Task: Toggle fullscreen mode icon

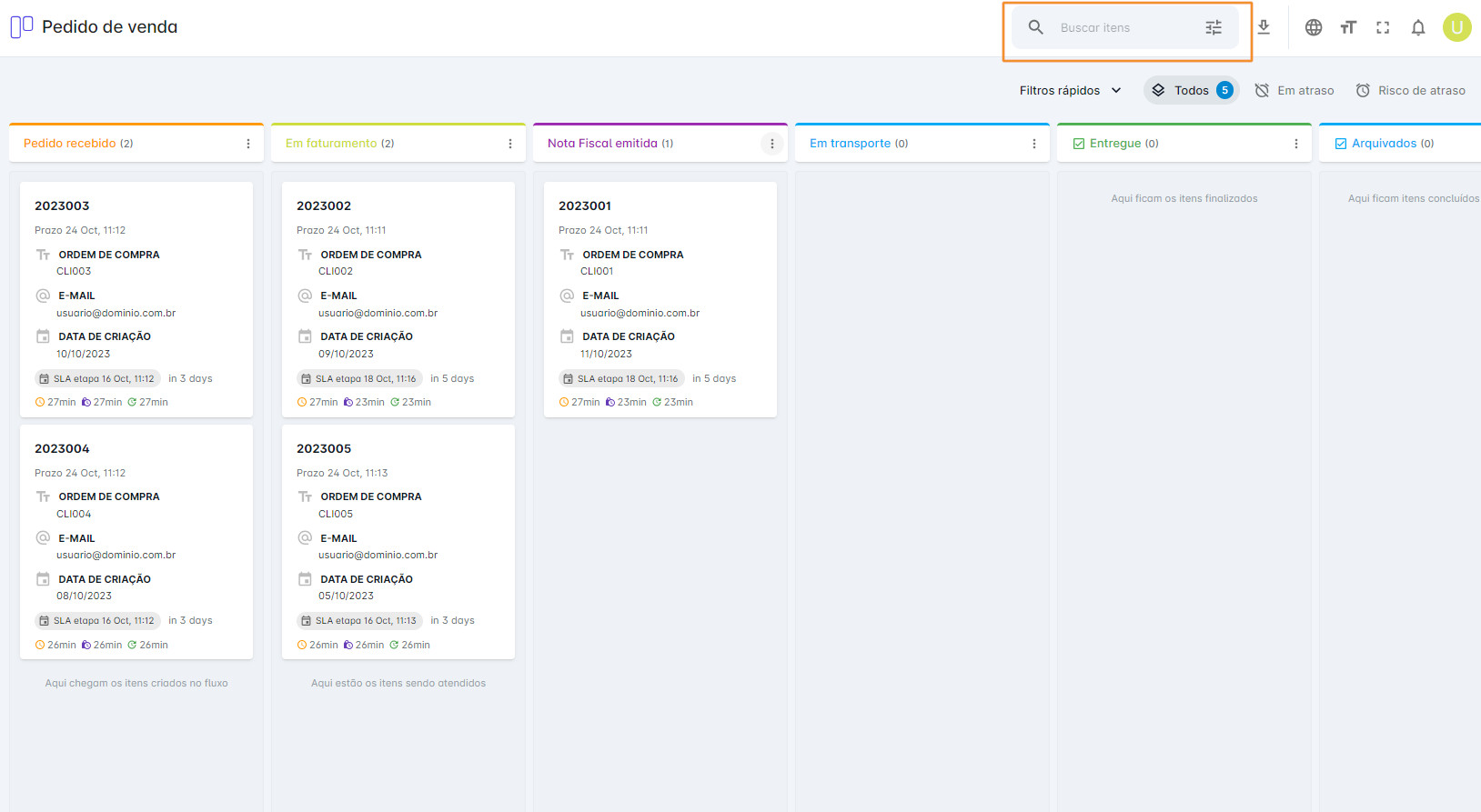Action: tap(1383, 27)
